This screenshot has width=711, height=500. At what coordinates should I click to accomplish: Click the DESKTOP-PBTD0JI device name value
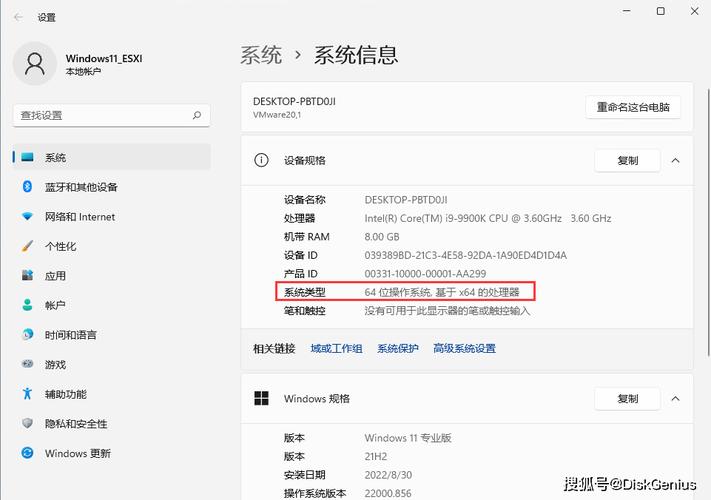coord(406,199)
